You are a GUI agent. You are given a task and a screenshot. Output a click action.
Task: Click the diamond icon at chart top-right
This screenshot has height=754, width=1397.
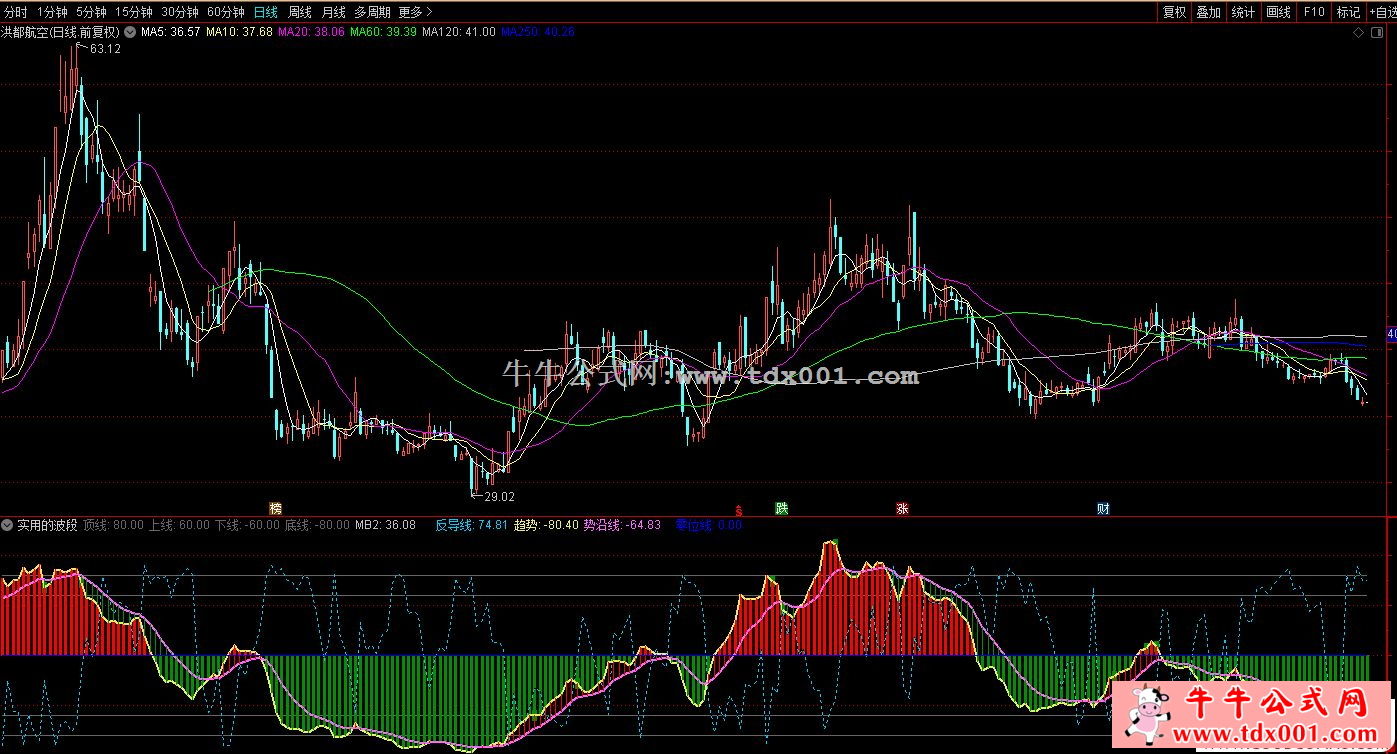[x=1358, y=33]
